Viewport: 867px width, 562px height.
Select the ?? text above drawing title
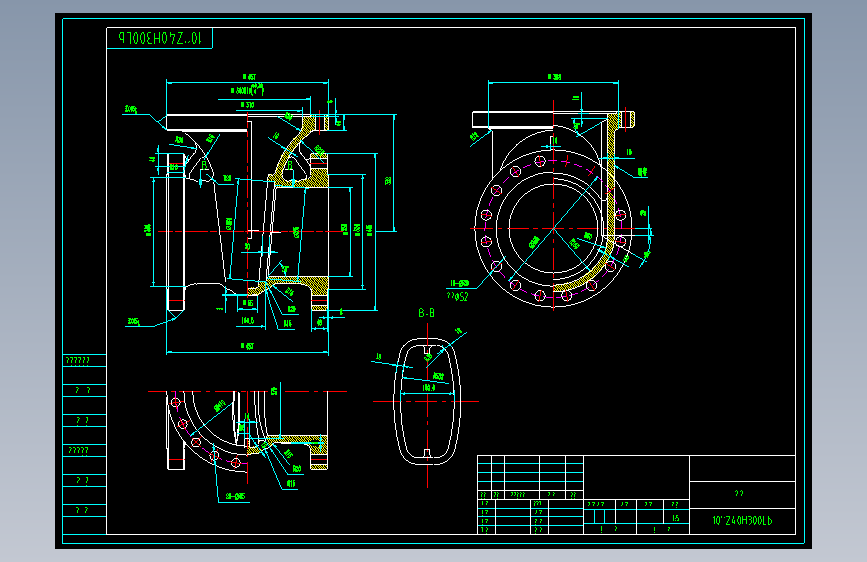pos(739,493)
